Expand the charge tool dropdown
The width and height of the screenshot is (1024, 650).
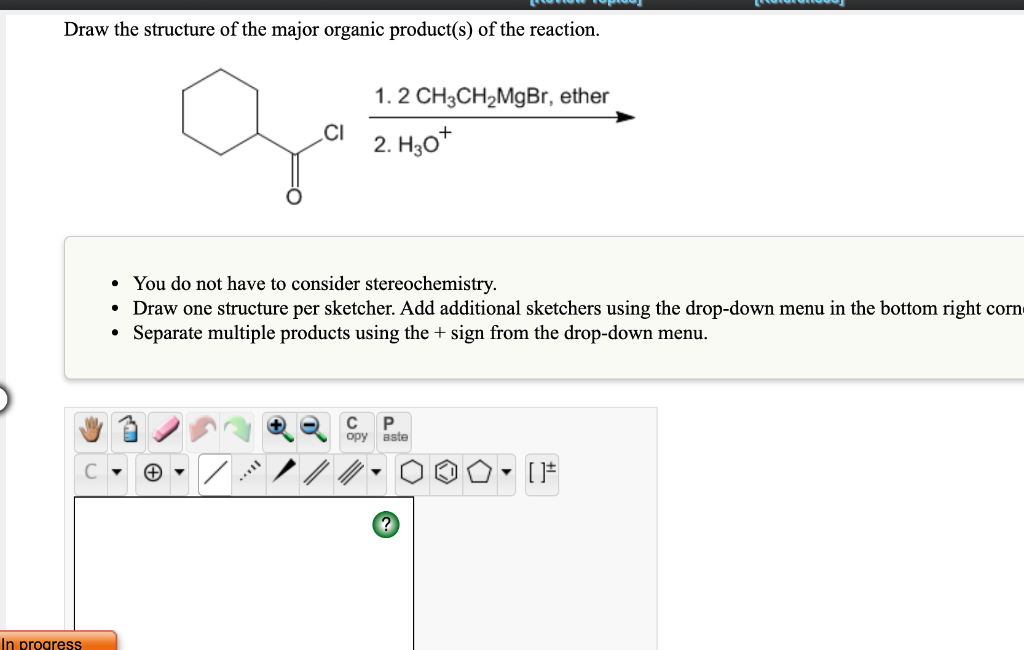click(x=179, y=473)
